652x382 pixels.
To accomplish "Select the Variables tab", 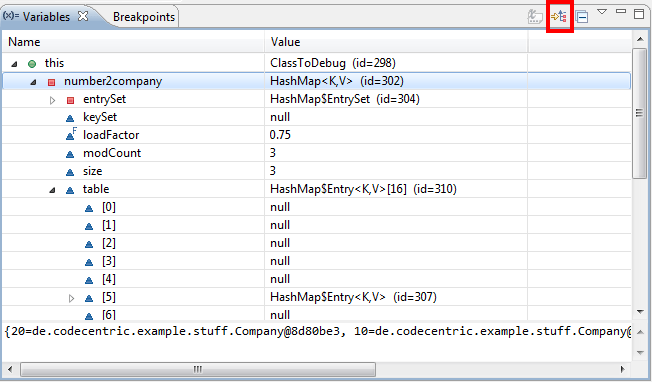I will click(x=37, y=17).
